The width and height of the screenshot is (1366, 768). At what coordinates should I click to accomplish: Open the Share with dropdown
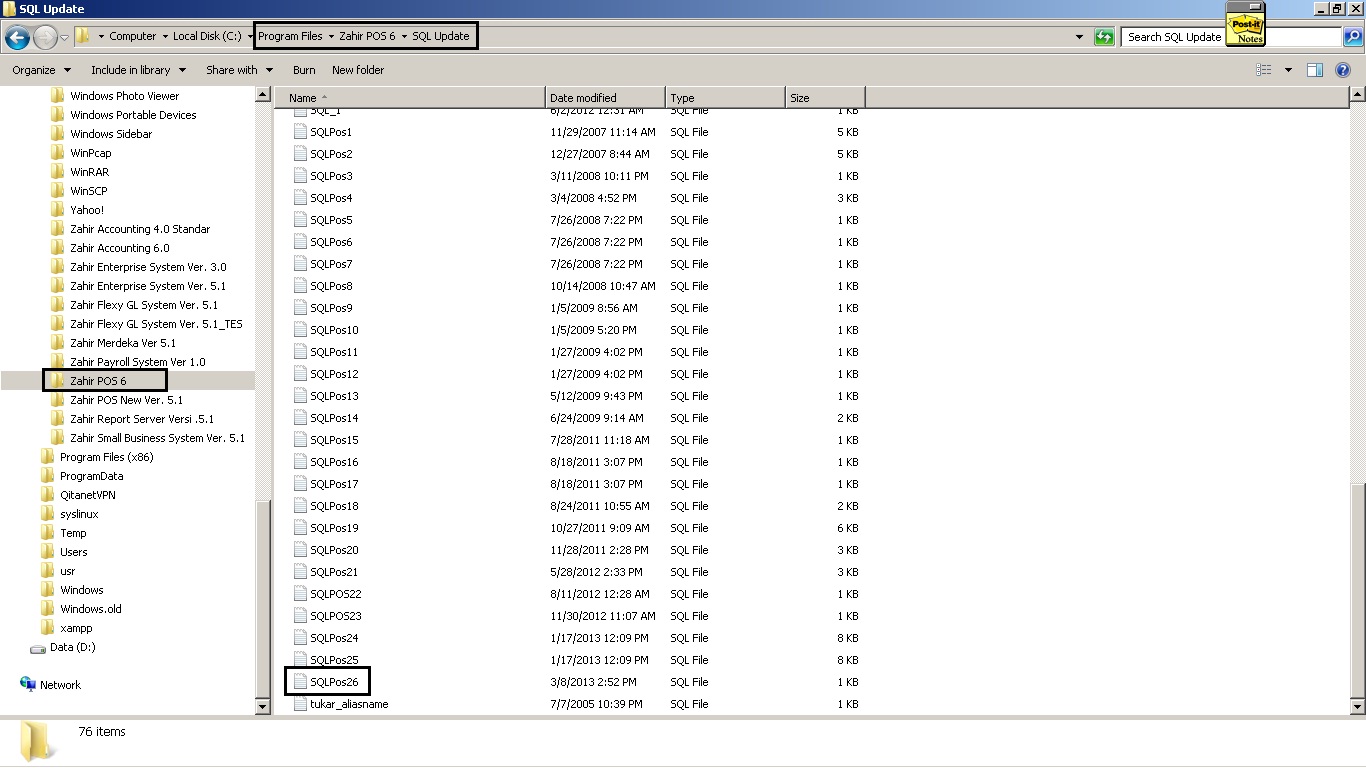click(x=239, y=70)
